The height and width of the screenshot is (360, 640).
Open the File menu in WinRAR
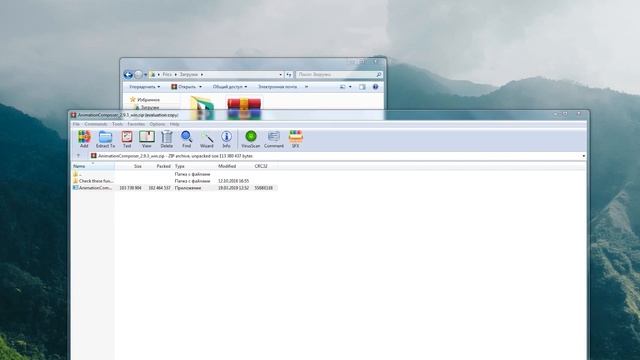76,124
